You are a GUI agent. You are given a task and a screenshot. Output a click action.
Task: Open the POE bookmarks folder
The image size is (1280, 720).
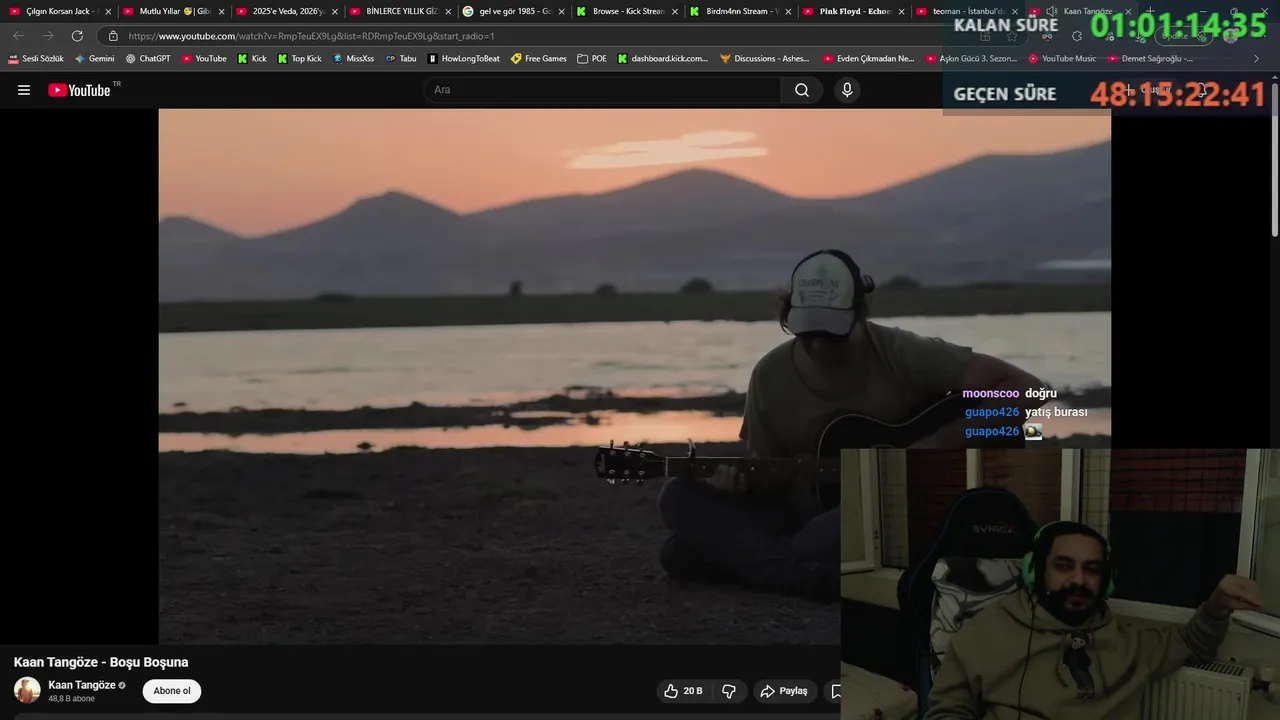(x=592, y=59)
